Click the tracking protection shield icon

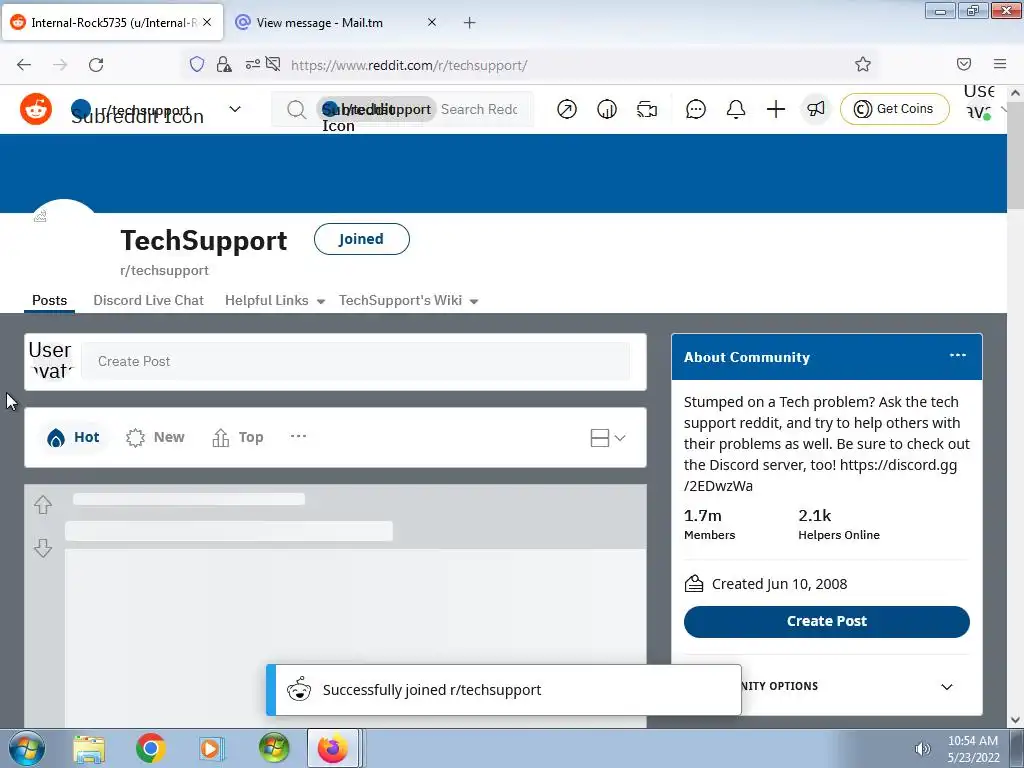point(197,64)
